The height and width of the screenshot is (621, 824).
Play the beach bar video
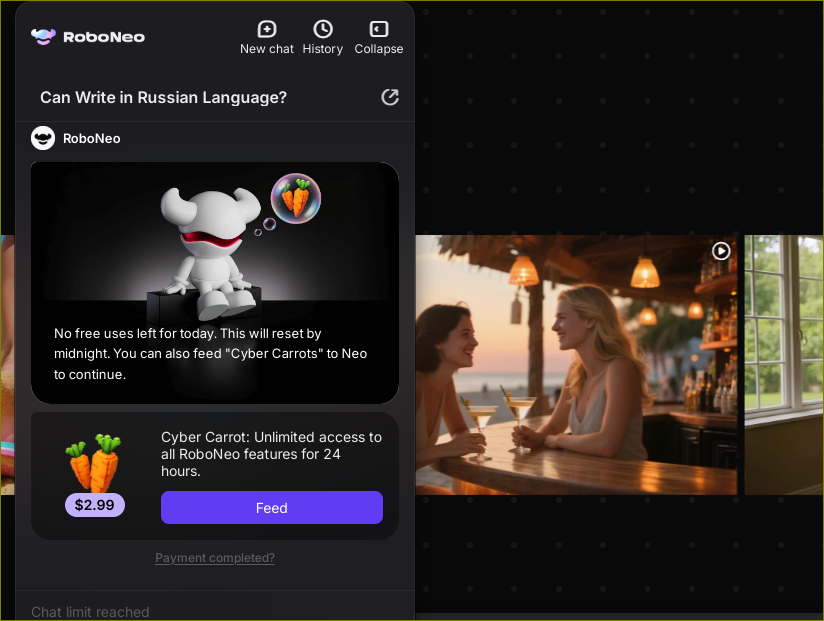pos(720,251)
